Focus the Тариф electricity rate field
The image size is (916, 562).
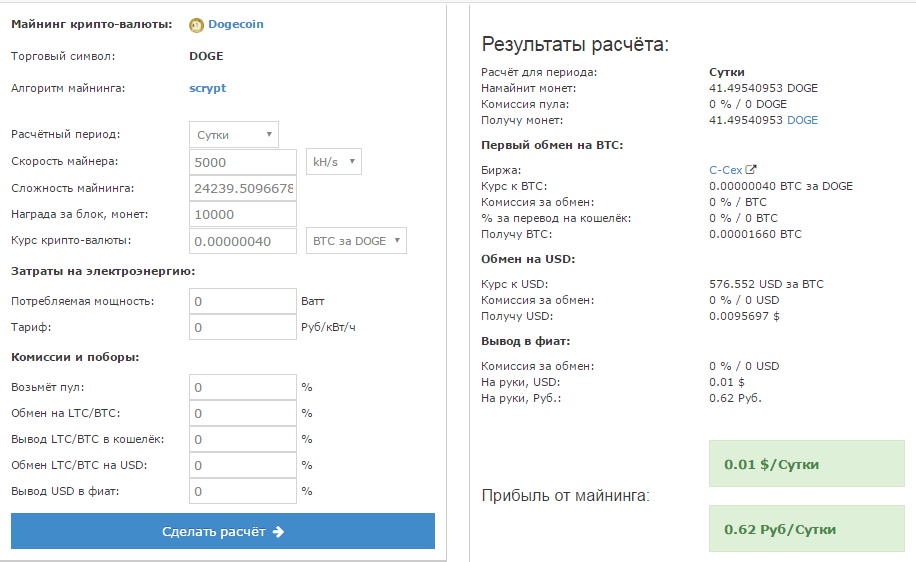point(242,327)
